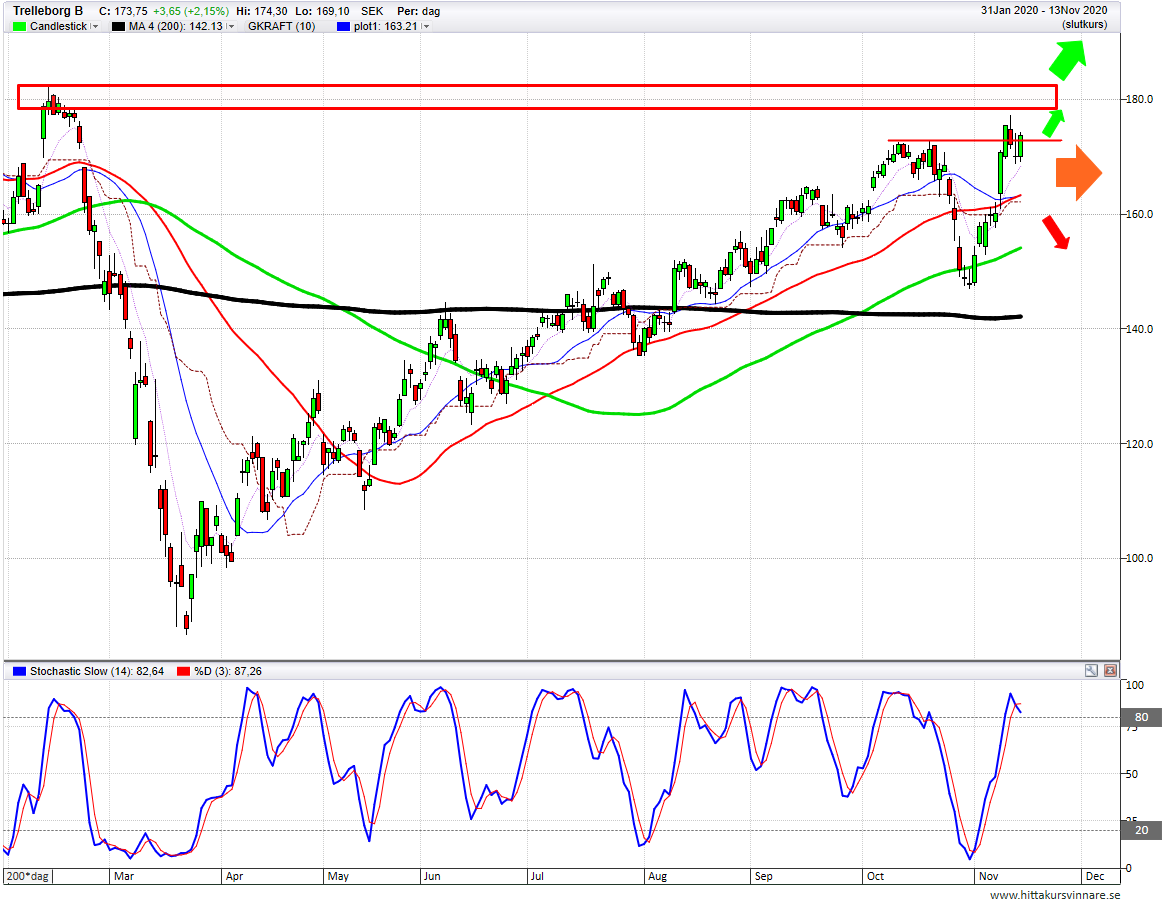This screenshot has width=1165, height=900.
Task: Expand the Candlestick dropdown arrow
Action: (x=94, y=26)
